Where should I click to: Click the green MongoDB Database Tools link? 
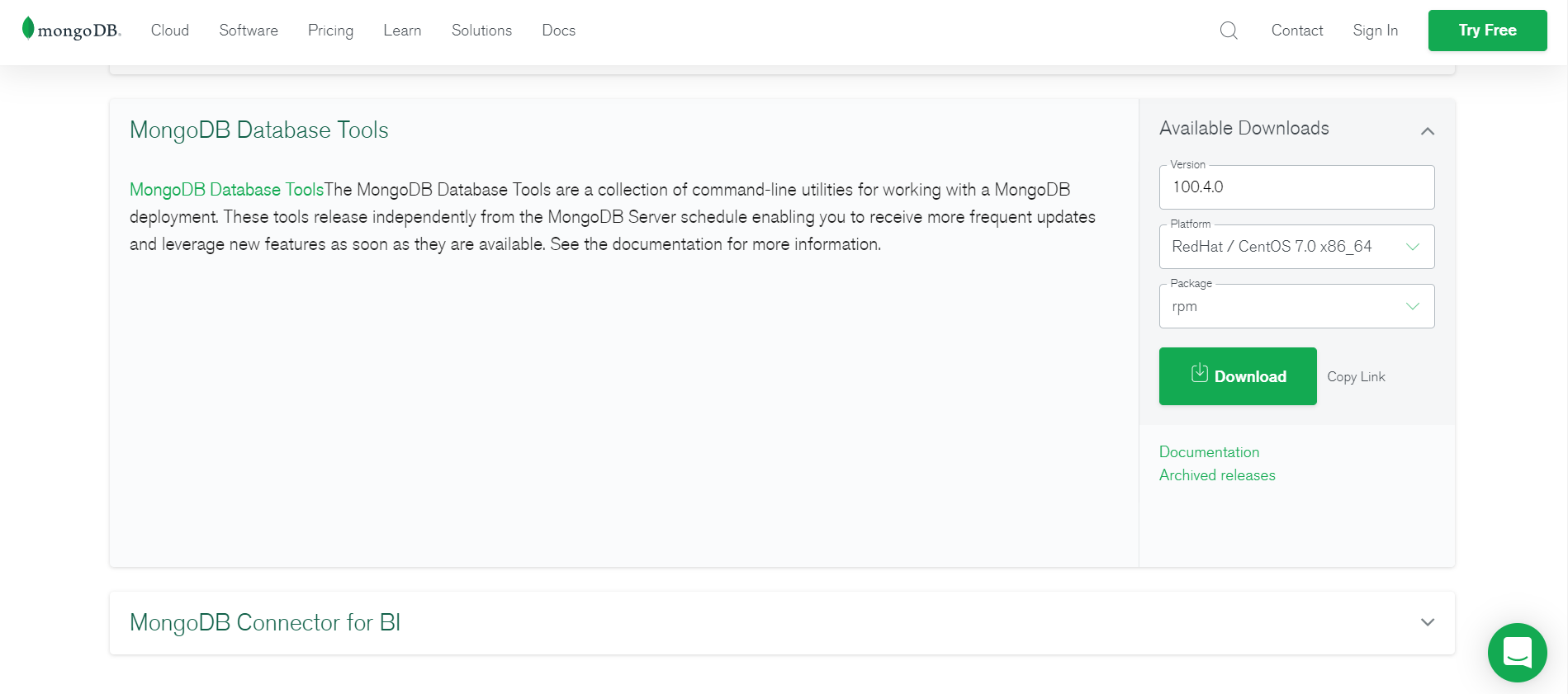tap(227, 190)
